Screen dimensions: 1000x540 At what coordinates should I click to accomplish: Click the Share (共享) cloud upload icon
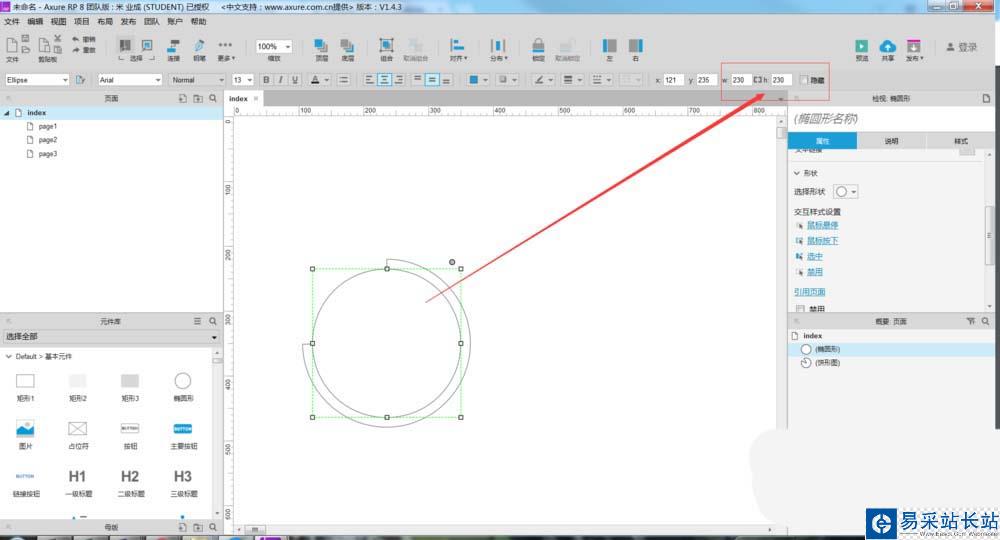point(887,47)
